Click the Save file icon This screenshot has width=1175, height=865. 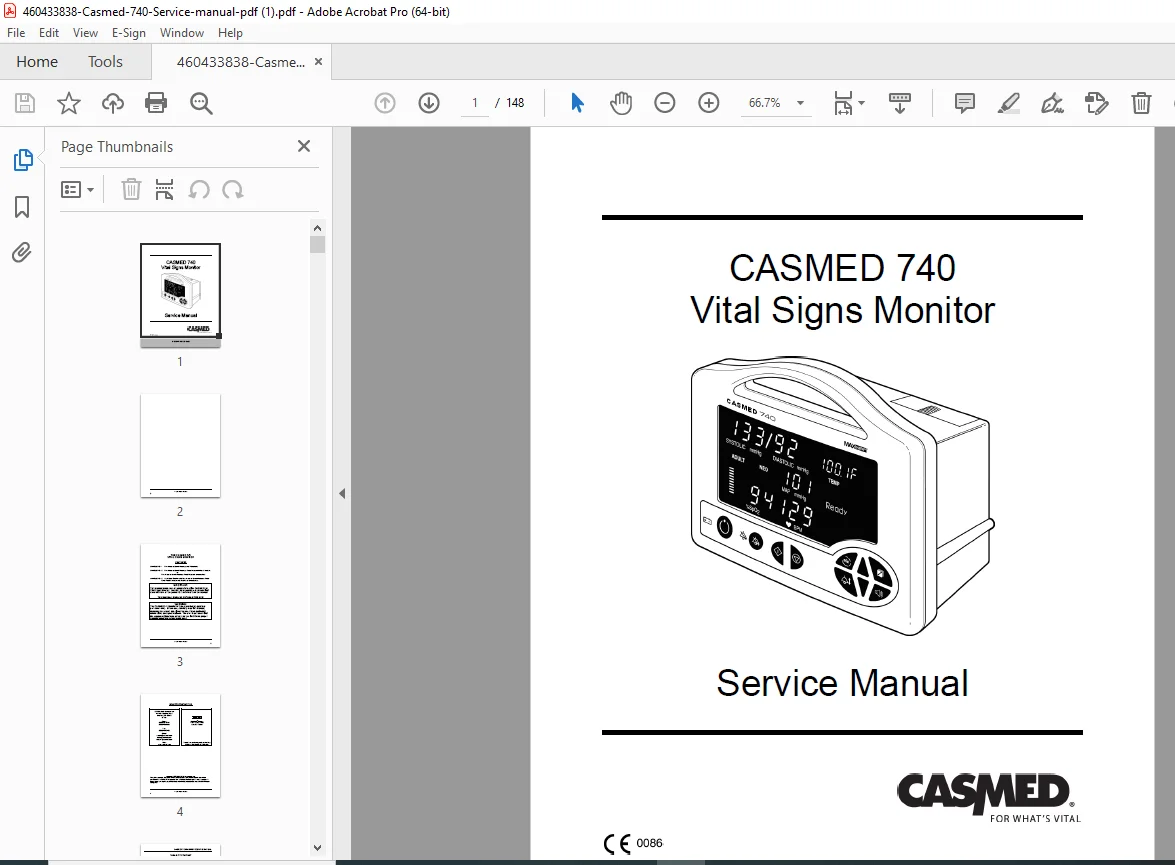[25, 103]
